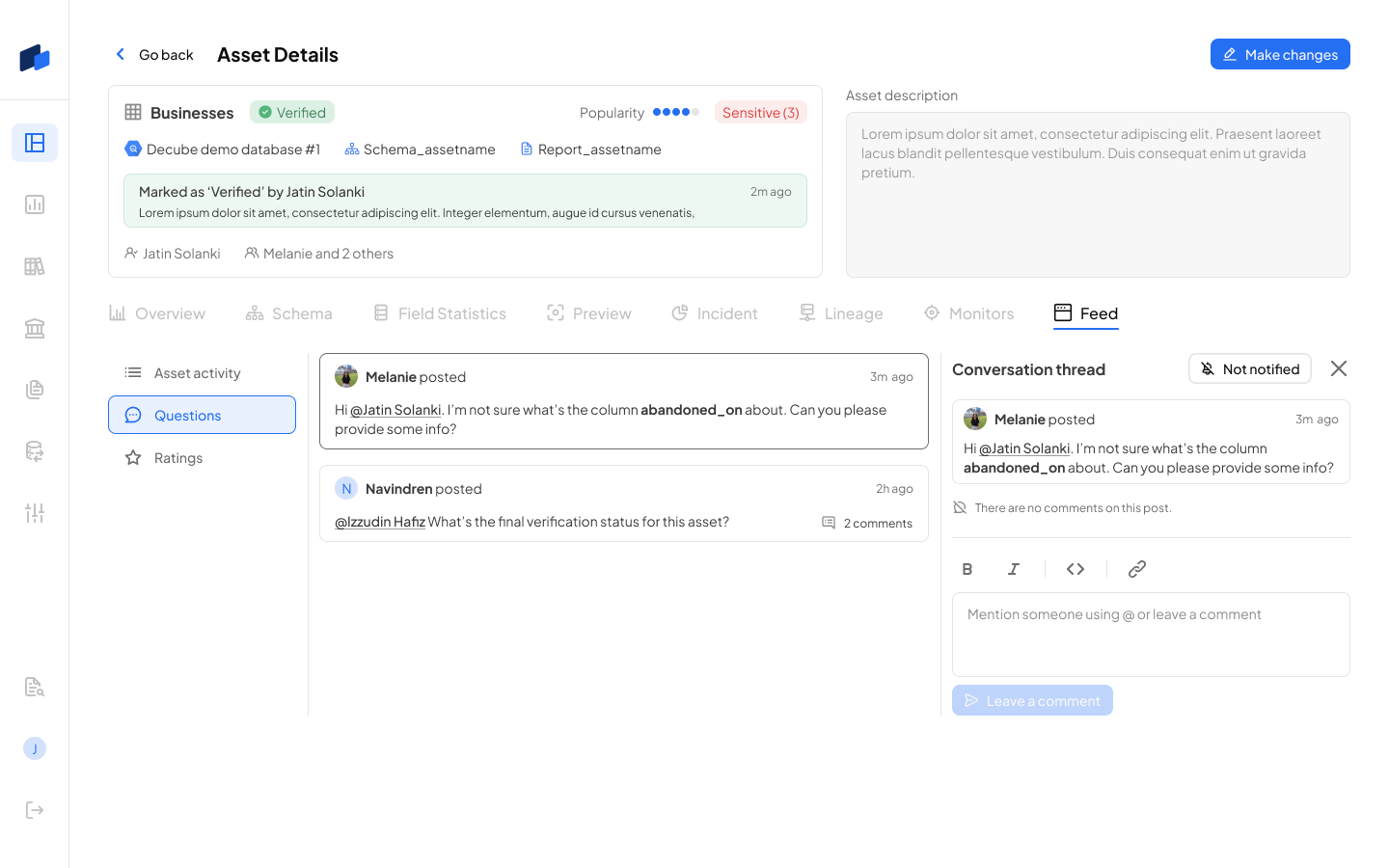Go back to previous page
Image resolution: width=1389 pixels, height=868 pixels.
click(154, 55)
